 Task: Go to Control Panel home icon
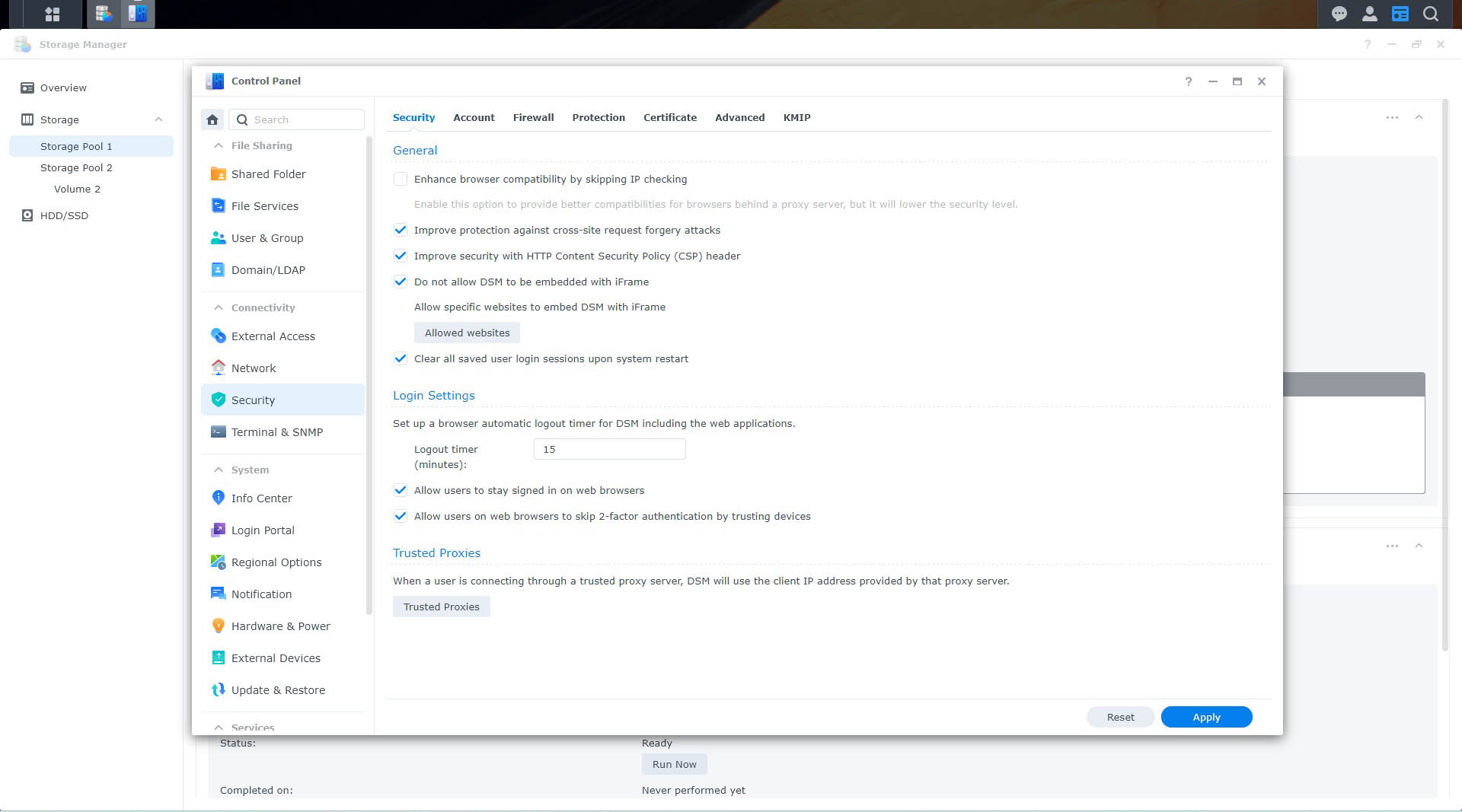pos(212,119)
